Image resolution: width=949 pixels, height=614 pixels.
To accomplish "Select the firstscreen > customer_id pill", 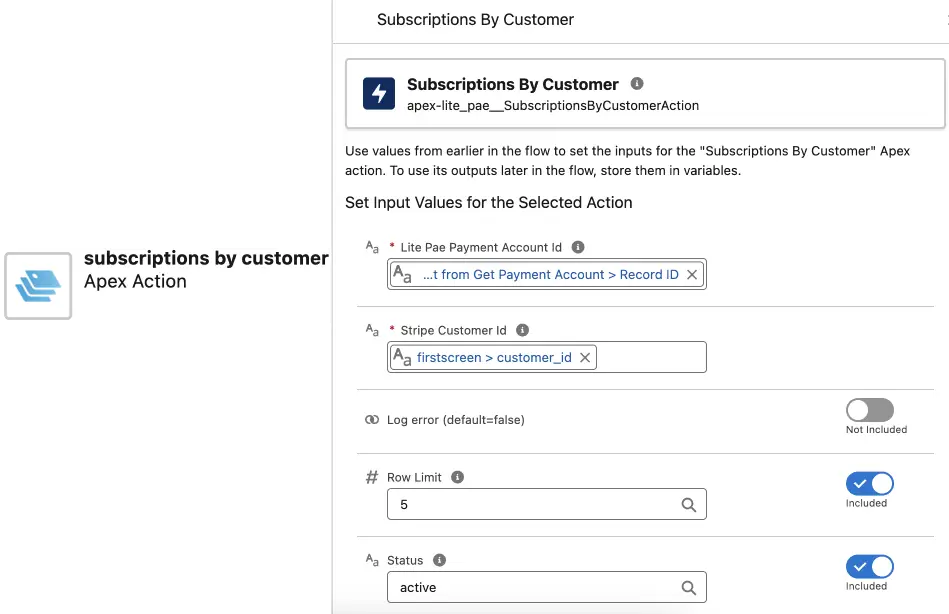I will (493, 357).
